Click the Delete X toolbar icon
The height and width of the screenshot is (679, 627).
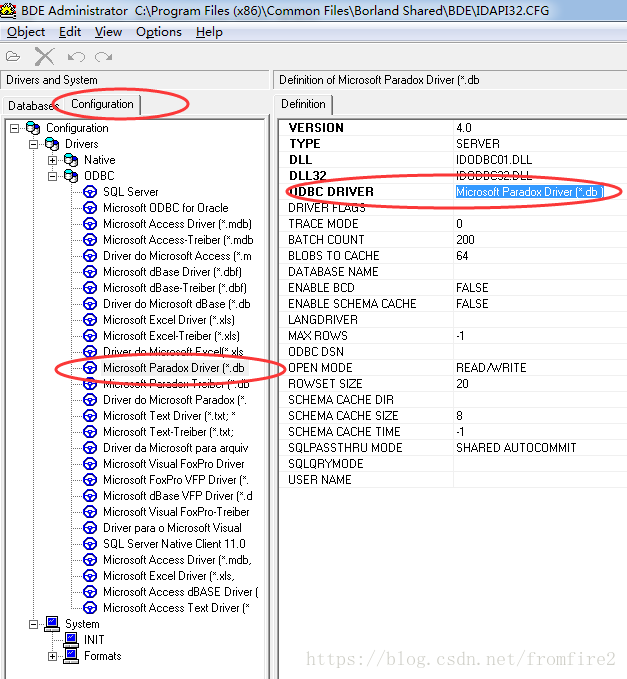coord(45,56)
